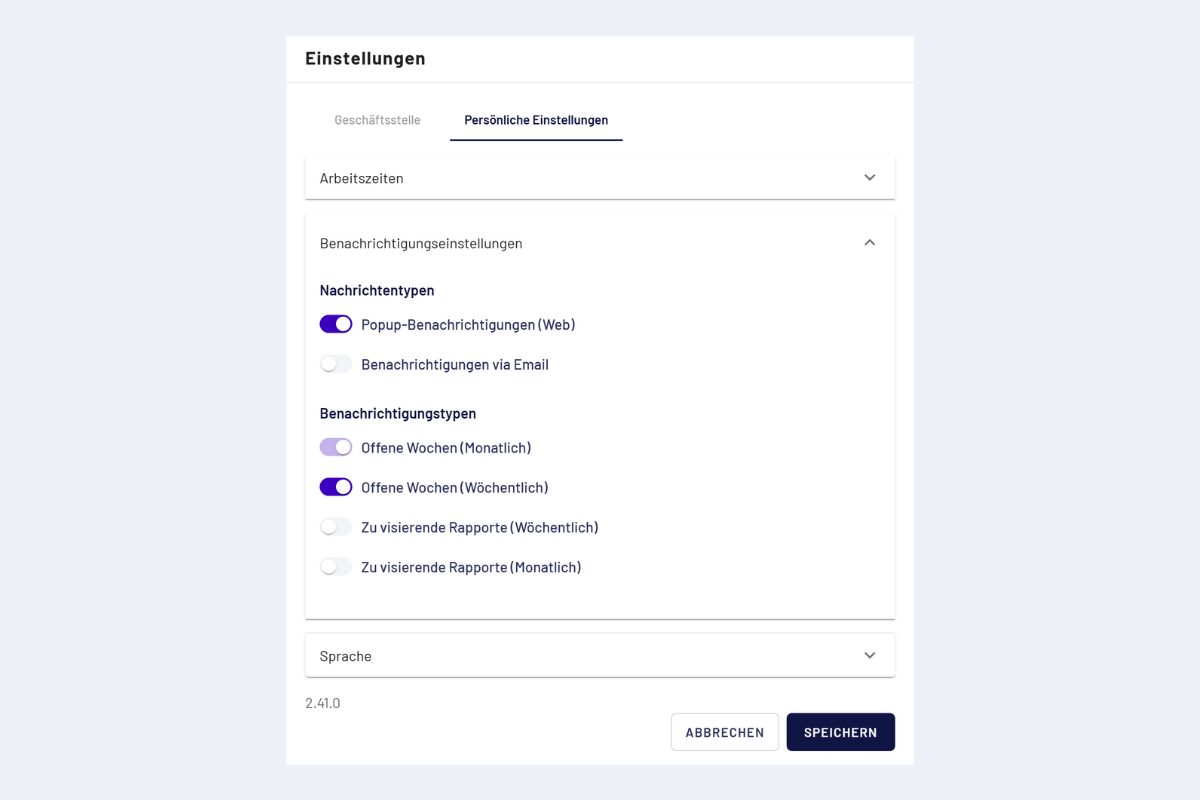Viewport: 1200px width, 800px height.
Task: Click the Benachrichtigungen via Email label
Action: click(455, 365)
